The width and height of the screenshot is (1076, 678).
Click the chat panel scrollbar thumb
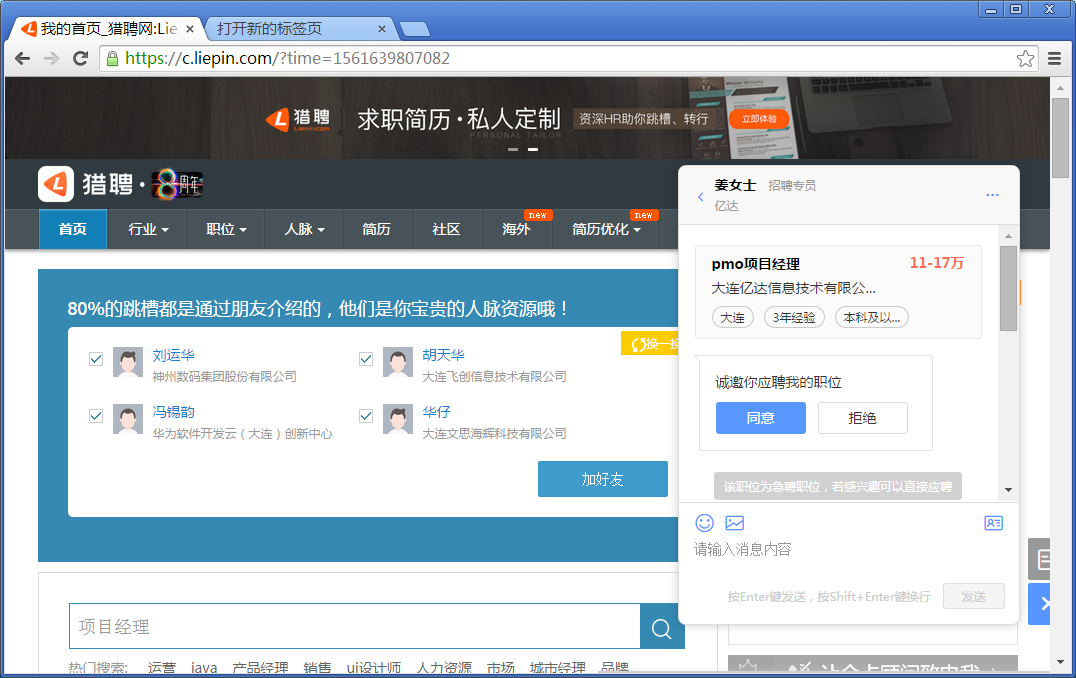[1008, 288]
